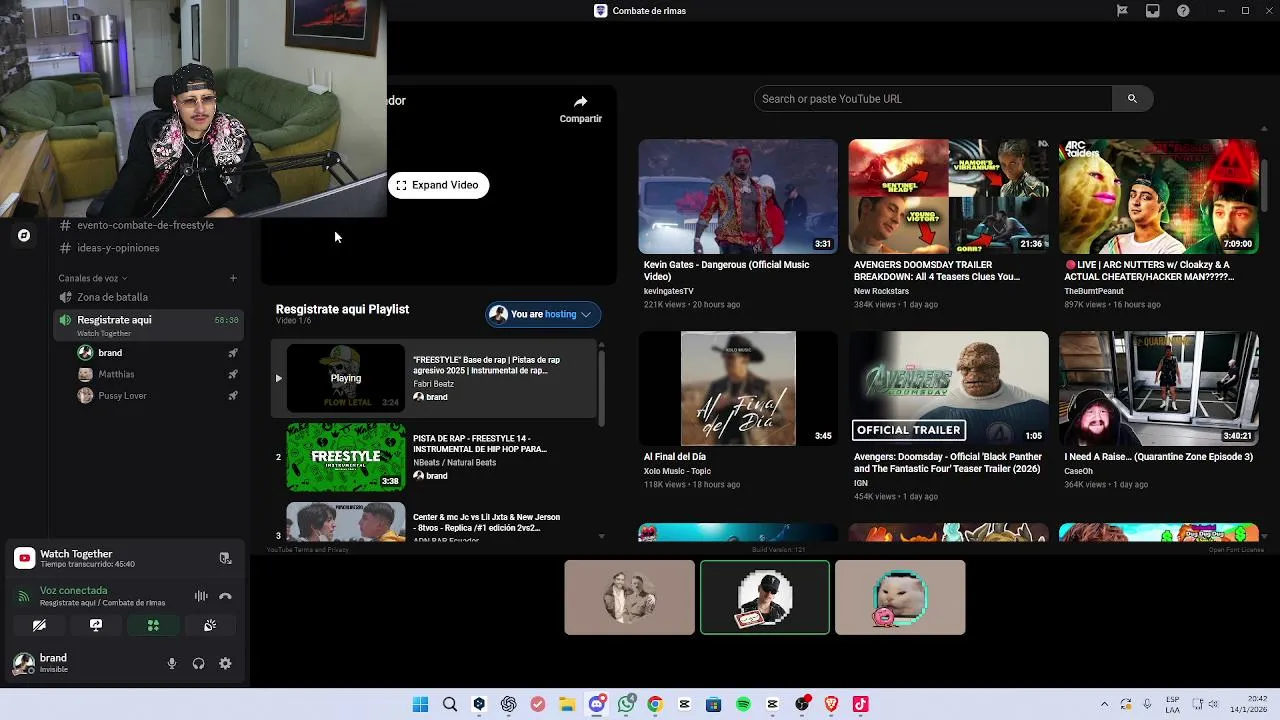1280x720 pixels.
Task: Open Discord user settings gear
Action: pyautogui.click(x=225, y=663)
